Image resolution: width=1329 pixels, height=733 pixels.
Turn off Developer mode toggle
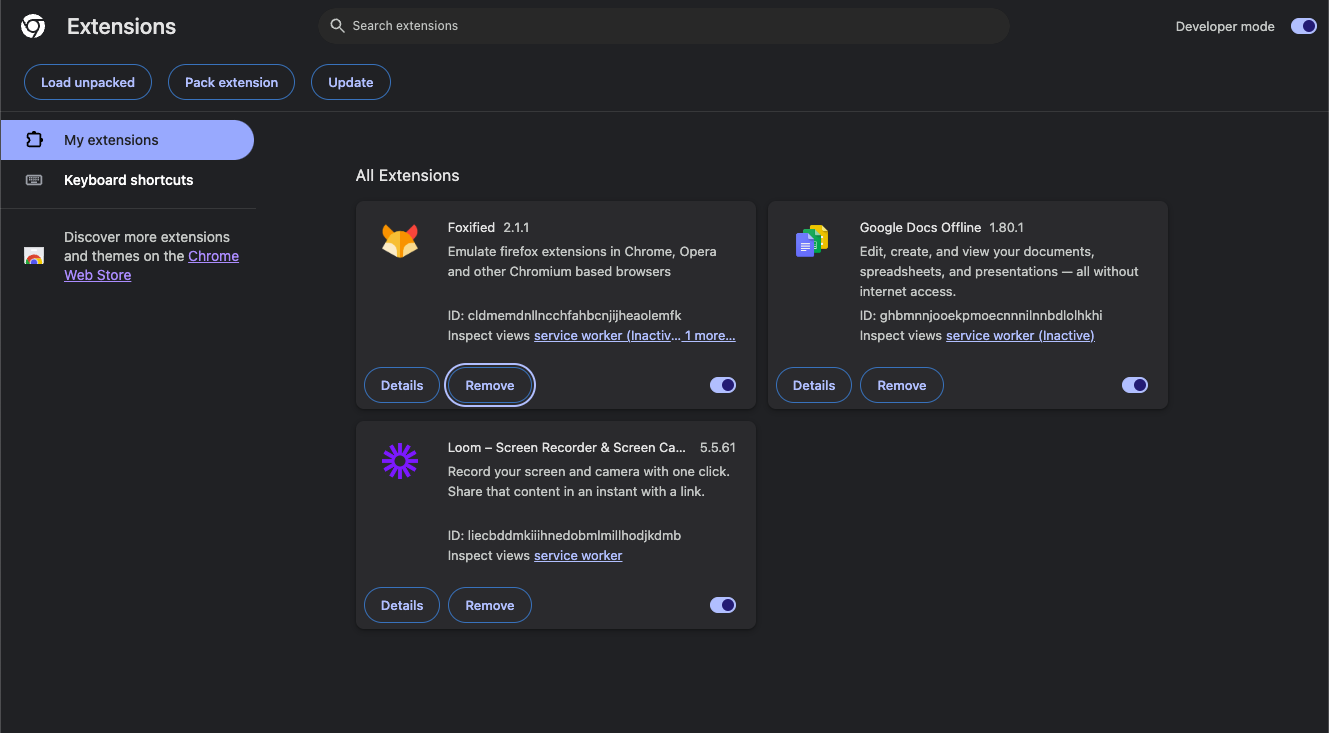pyautogui.click(x=1304, y=26)
